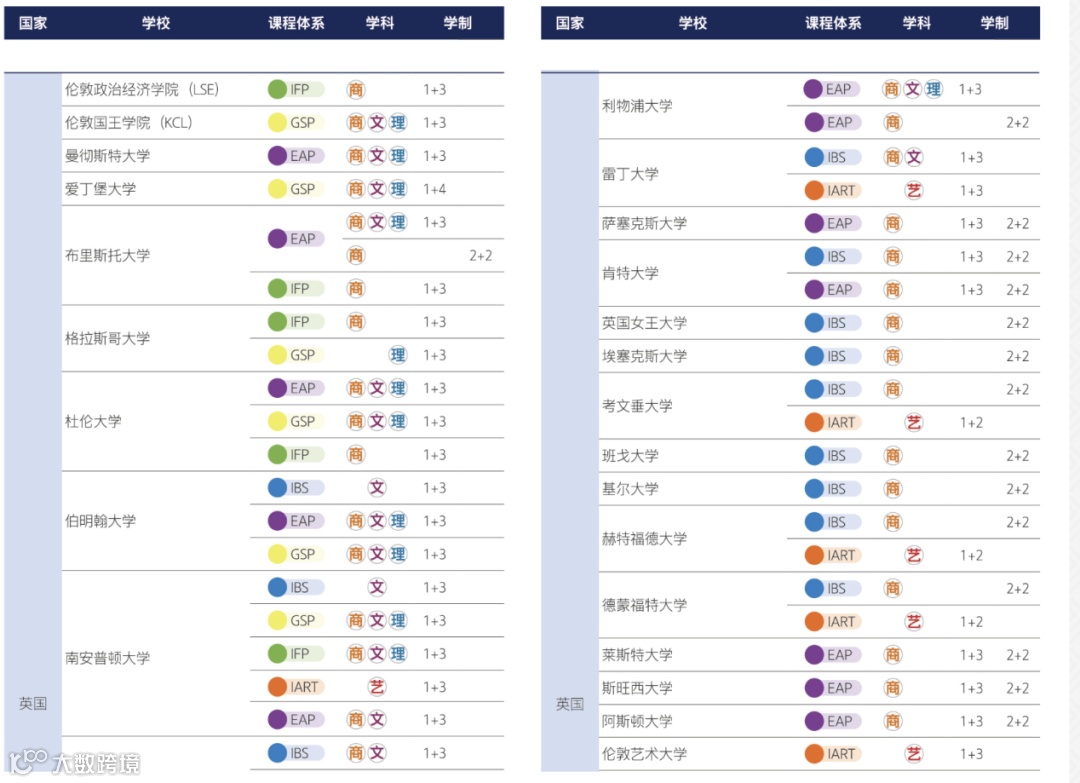Click the 利物浦大学 cell
This screenshot has height=783, width=1080.
(637, 106)
